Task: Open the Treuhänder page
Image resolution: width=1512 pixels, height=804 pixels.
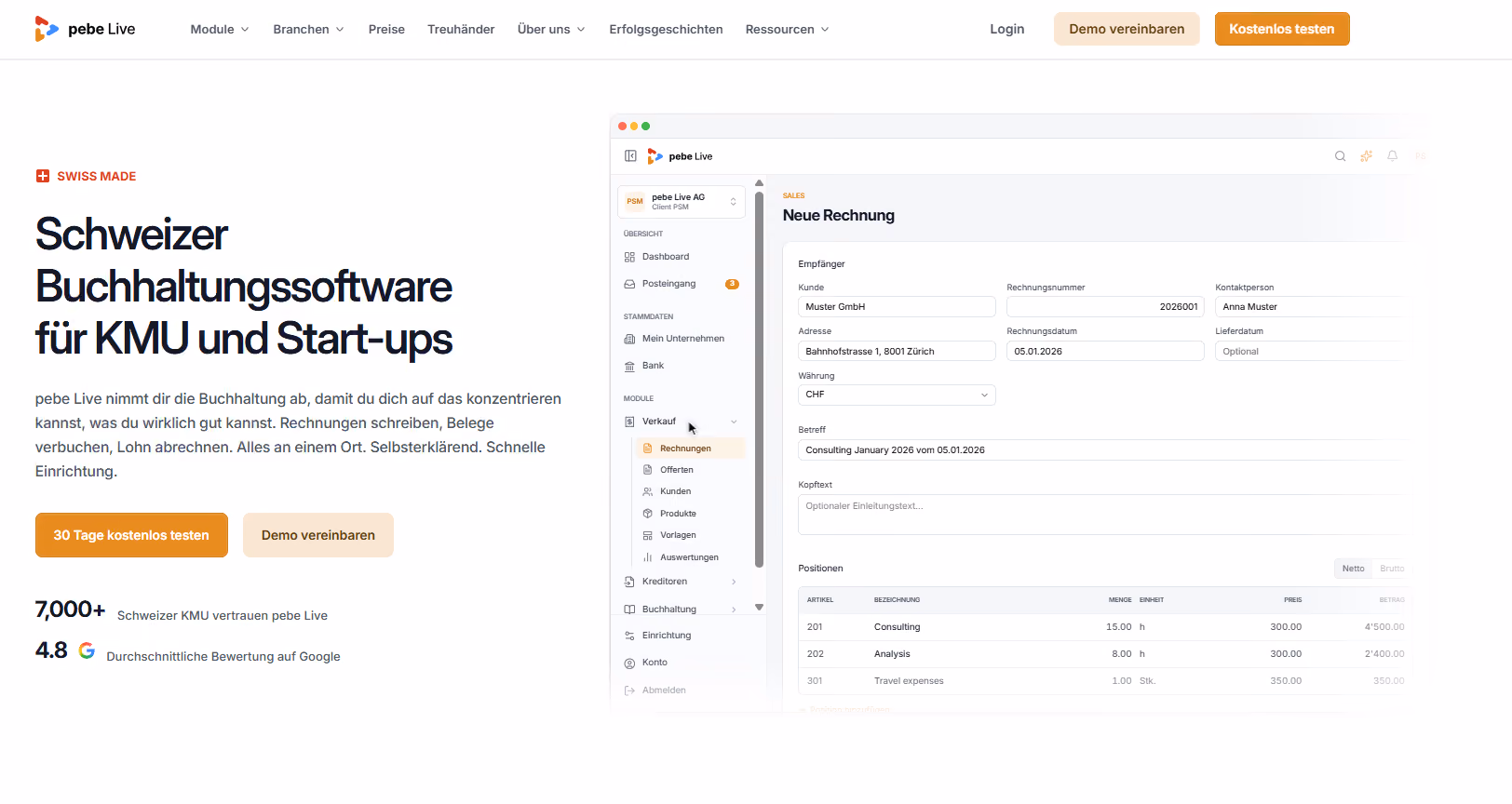Action: 461,29
